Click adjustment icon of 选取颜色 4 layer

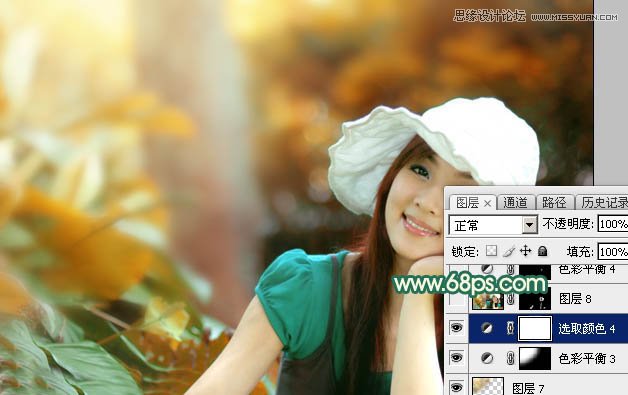487,328
